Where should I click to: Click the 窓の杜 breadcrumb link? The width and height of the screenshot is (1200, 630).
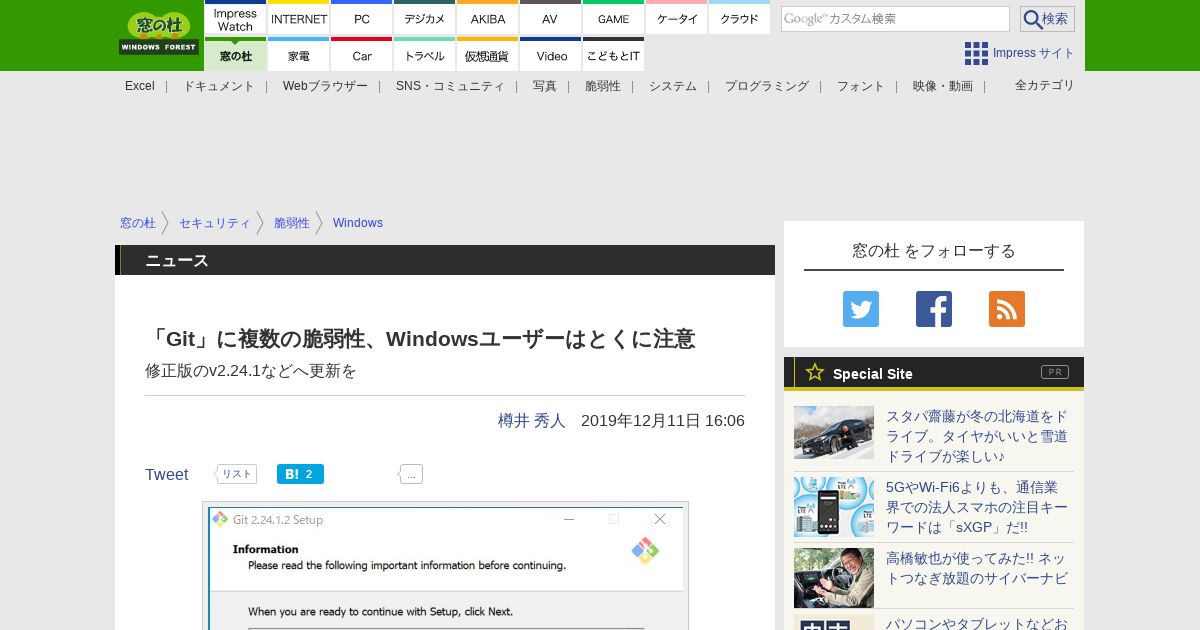(x=138, y=223)
